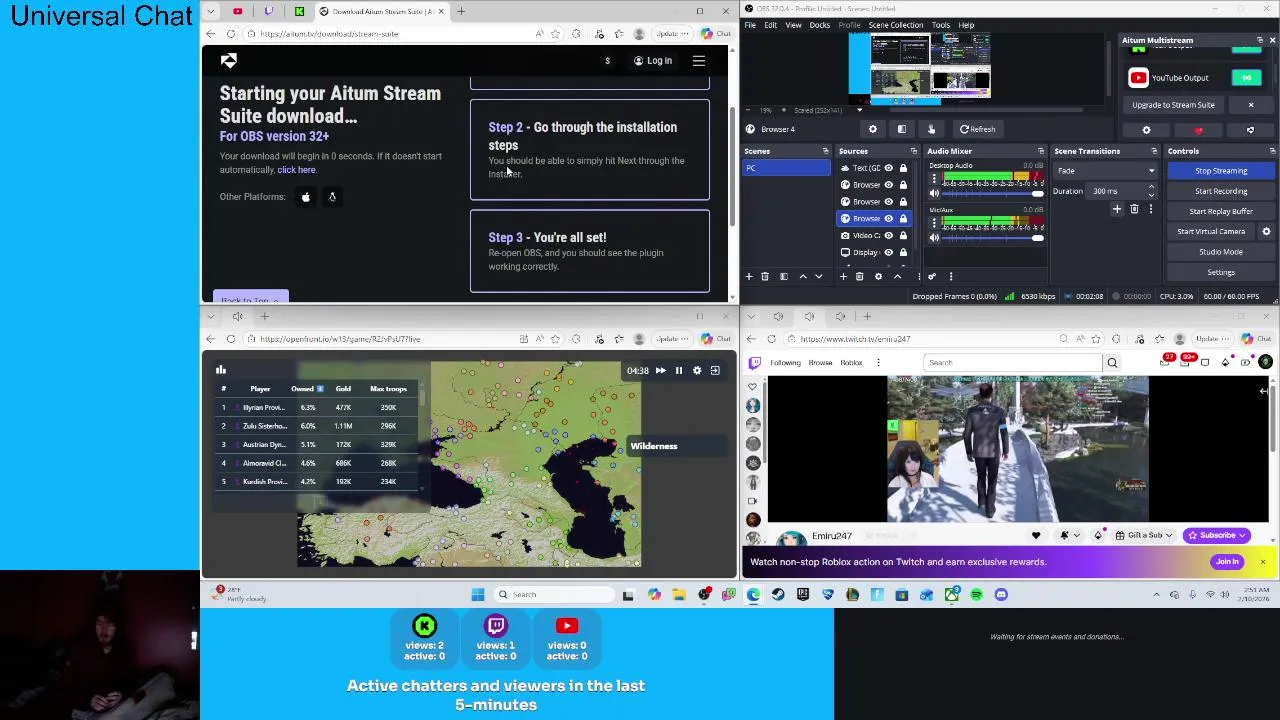The image size is (1280, 720).
Task: Open filters for Browser 4 source
Action: pyautogui.click(x=901, y=129)
